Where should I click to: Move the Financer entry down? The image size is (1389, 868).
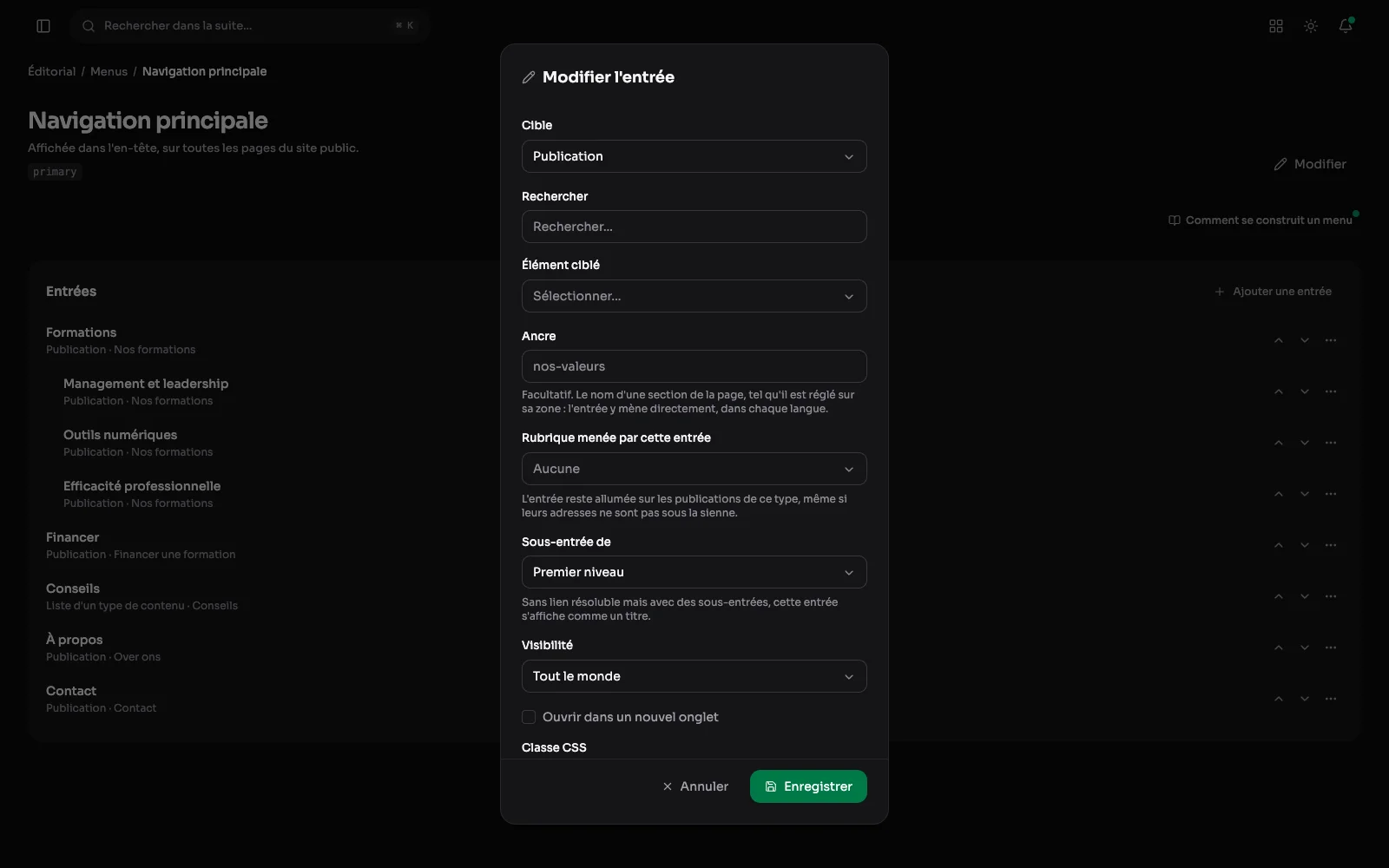point(1305,545)
